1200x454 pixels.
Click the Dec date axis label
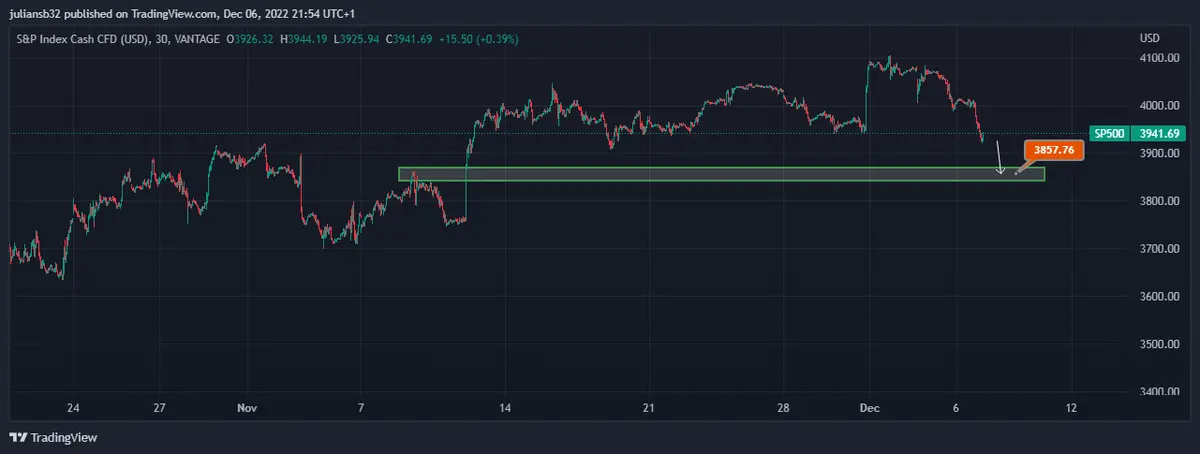pos(868,408)
